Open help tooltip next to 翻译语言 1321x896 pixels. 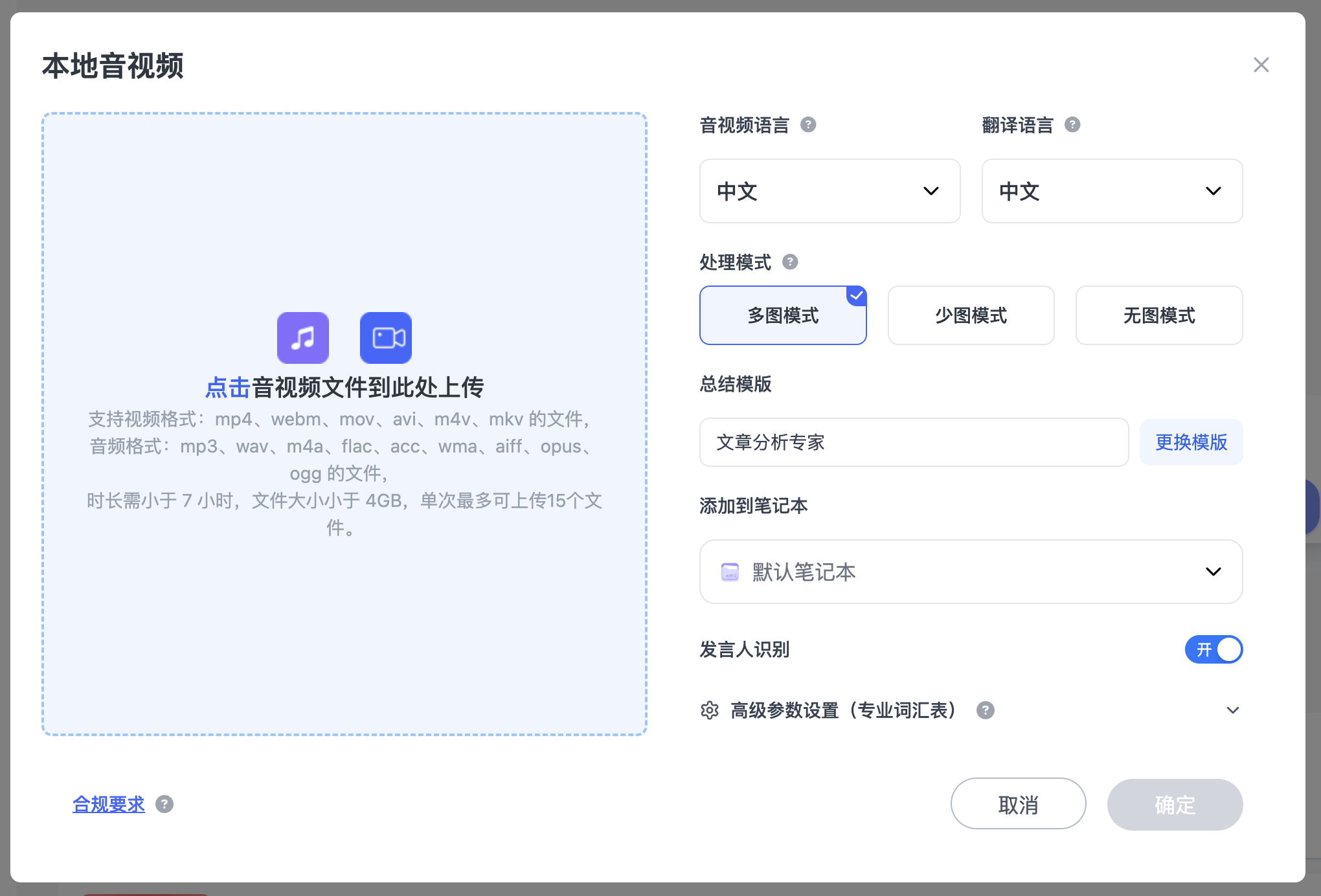[x=1072, y=124]
